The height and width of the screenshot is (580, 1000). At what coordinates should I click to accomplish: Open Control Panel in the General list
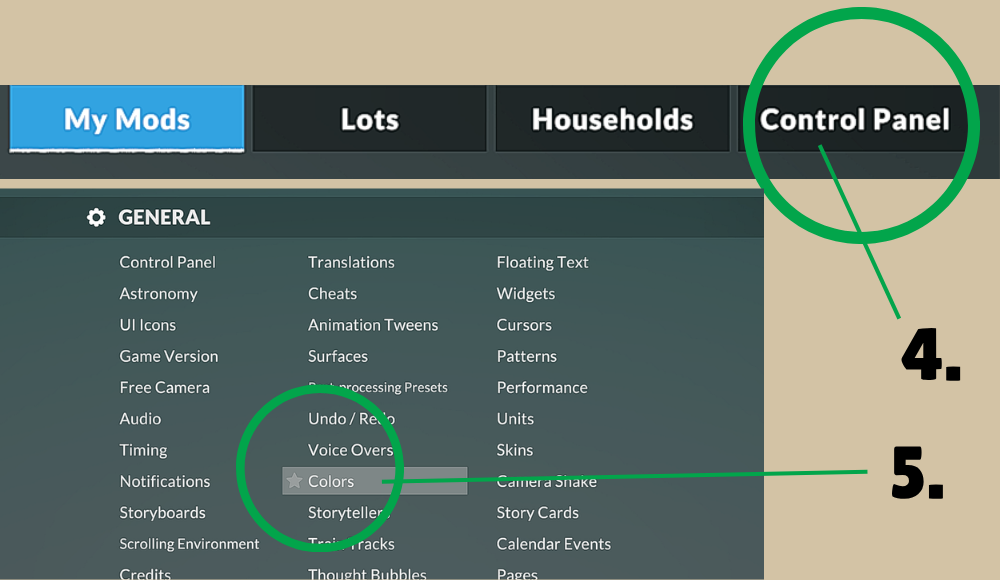[x=168, y=262]
